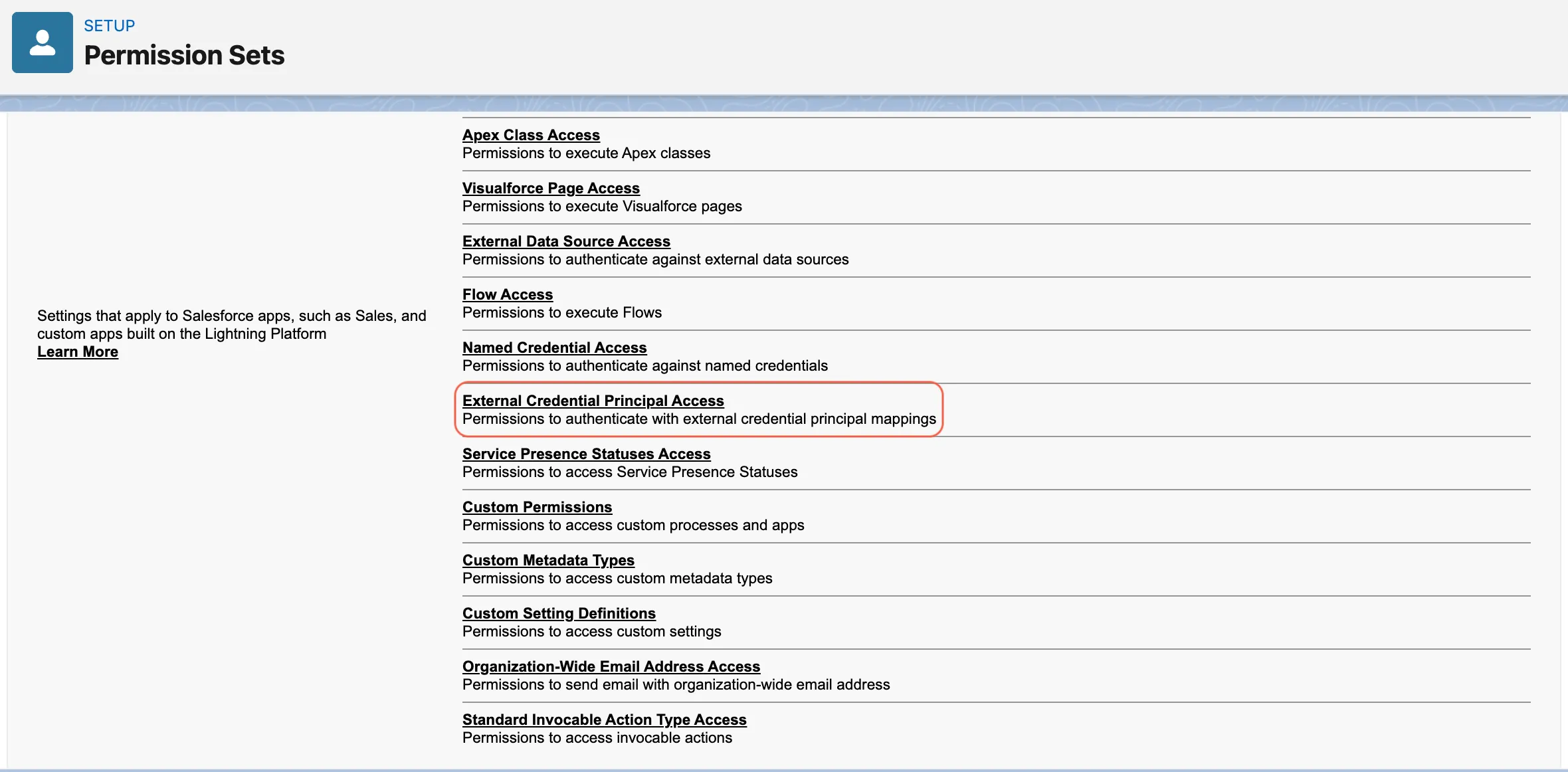This screenshot has height=772, width=1568.
Task: Open Standard Invocable Action Type Access
Action: coord(604,720)
